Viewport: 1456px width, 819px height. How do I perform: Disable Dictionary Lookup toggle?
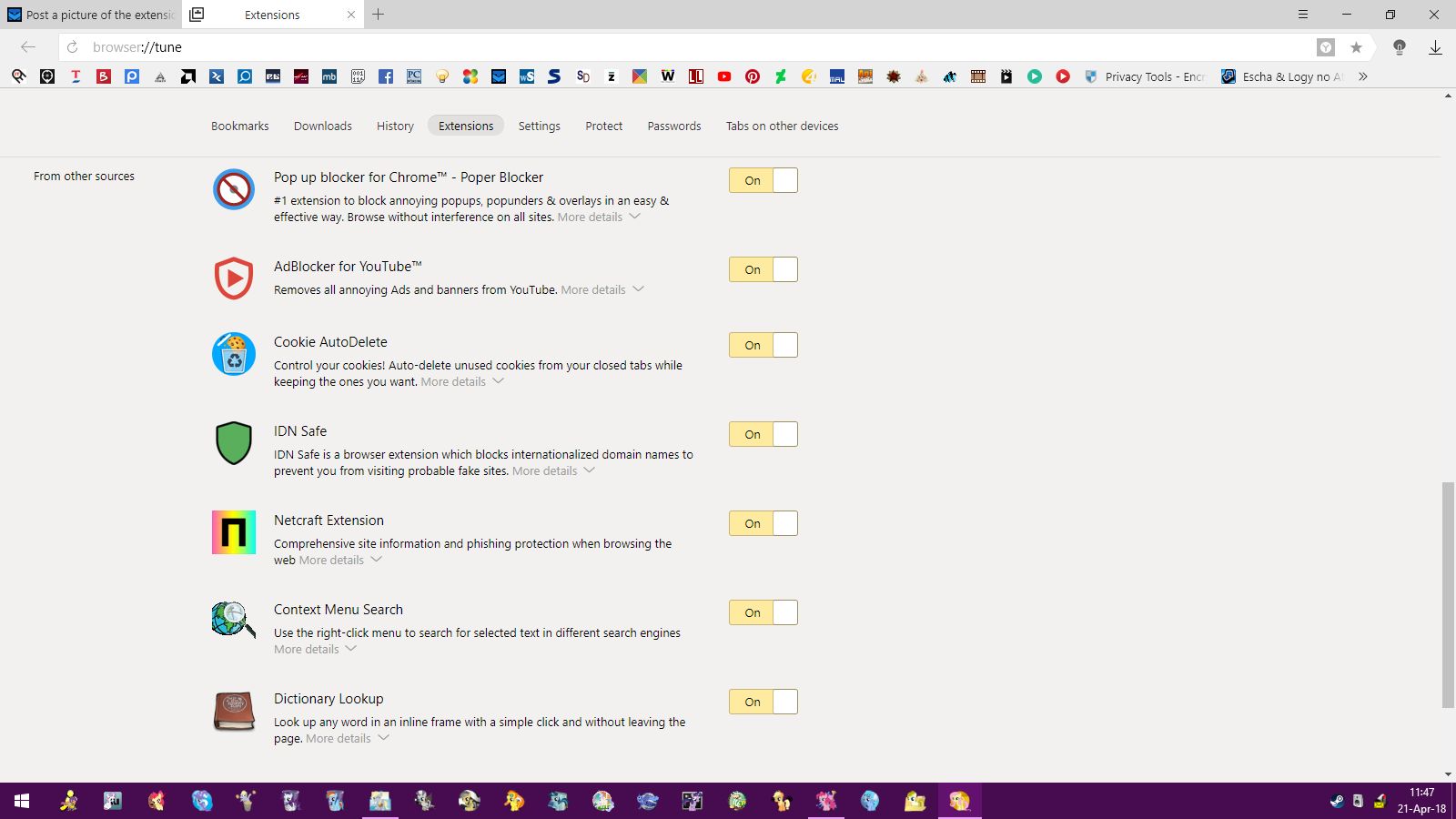tap(763, 702)
